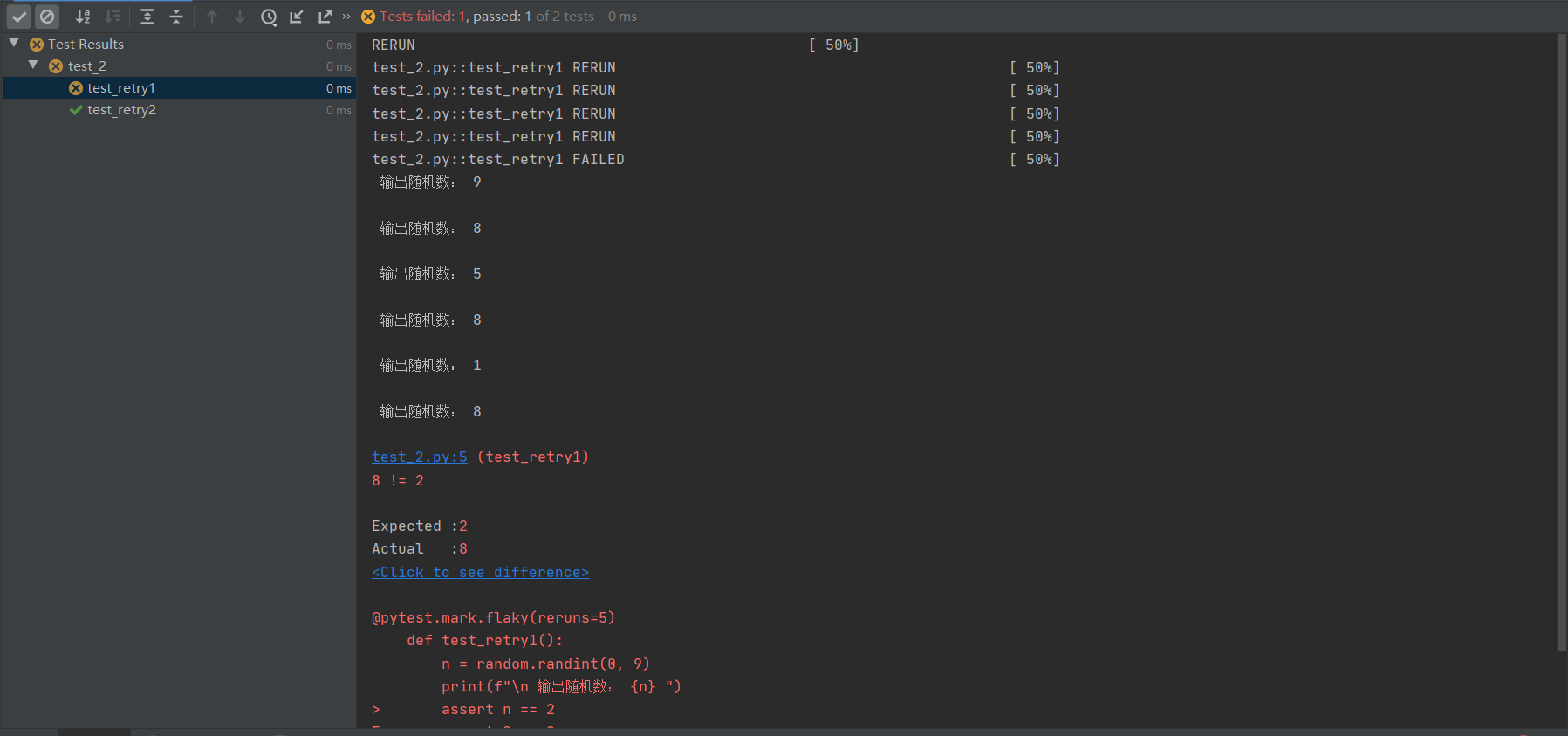Click the 'def test_retry1():' code line

point(485,640)
